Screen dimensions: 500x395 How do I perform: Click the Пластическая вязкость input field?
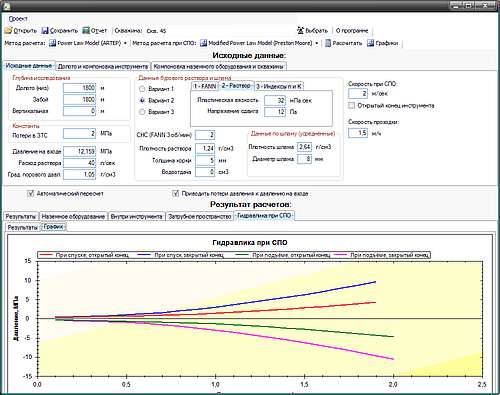point(275,100)
